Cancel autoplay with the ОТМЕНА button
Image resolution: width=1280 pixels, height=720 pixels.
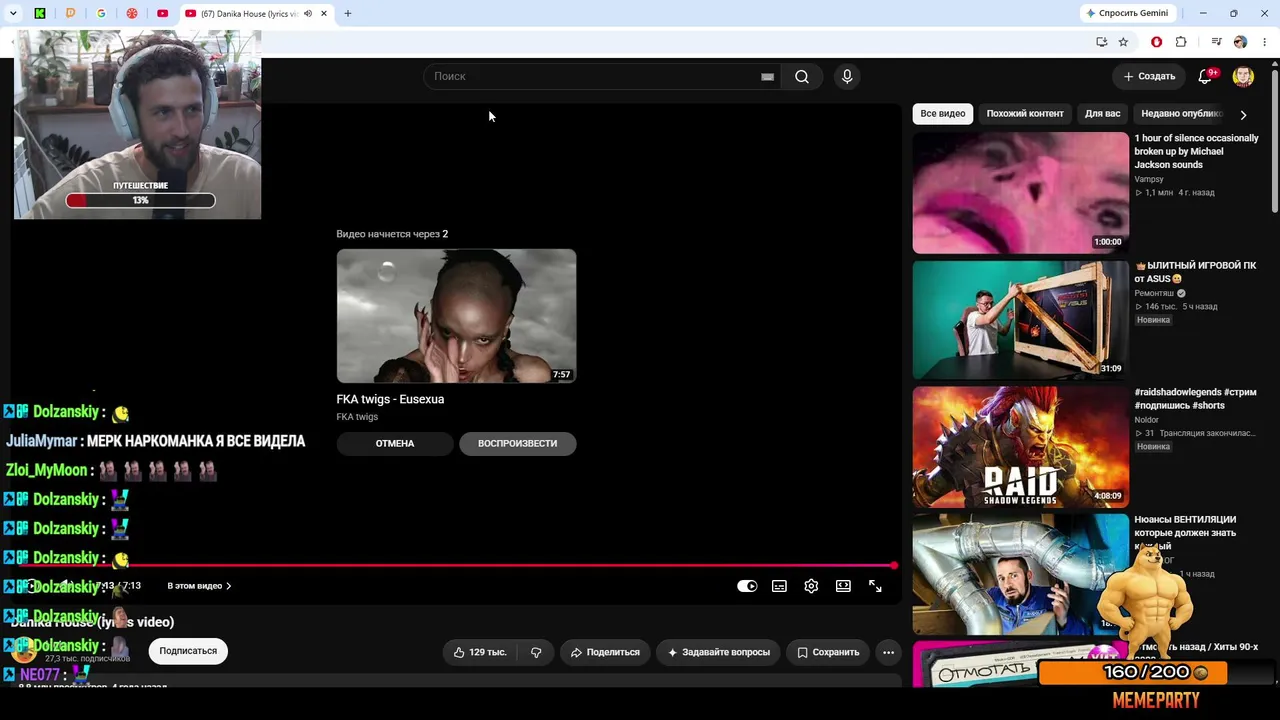395,443
